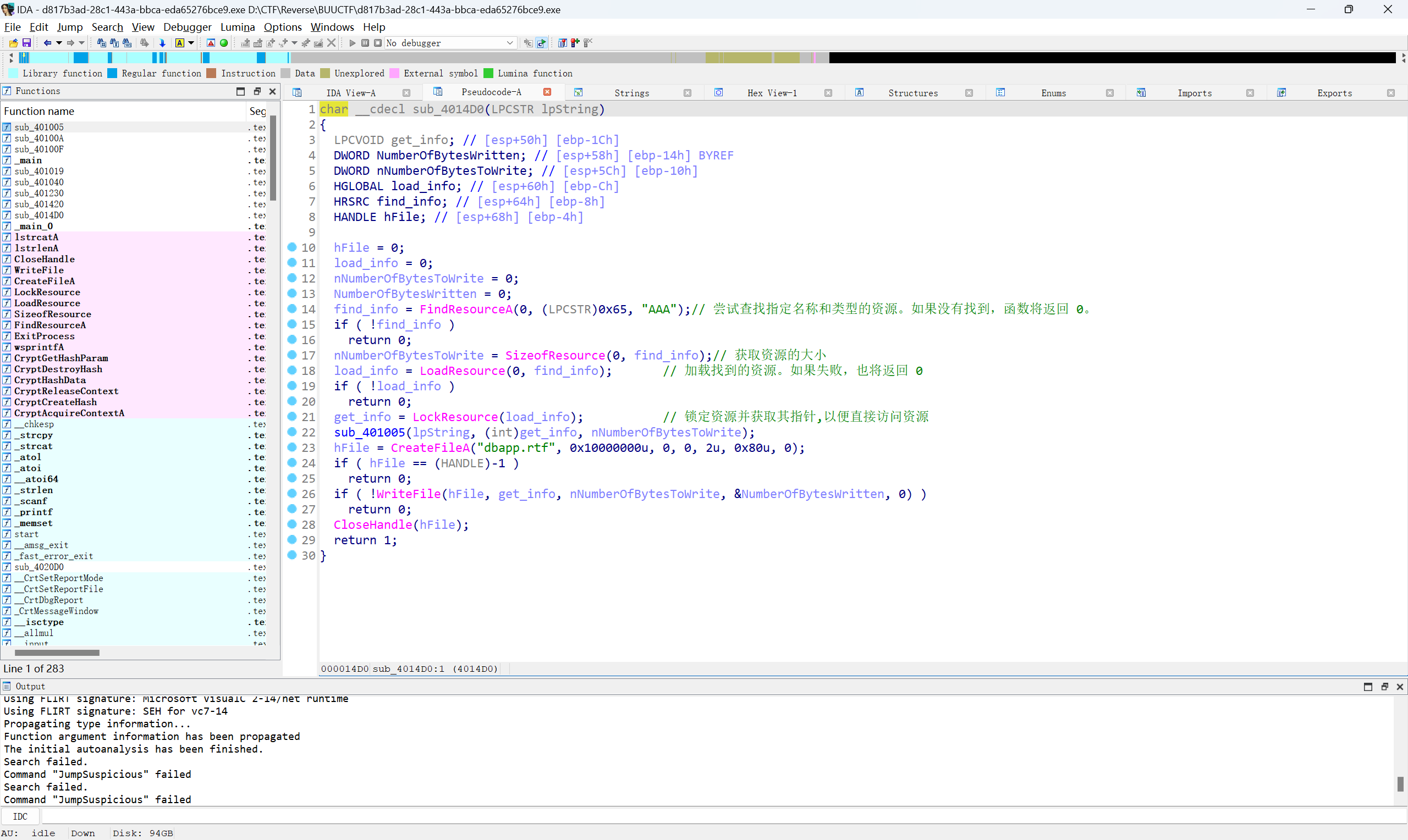1408x840 pixels.
Task: Open the dropdown beside yellow A icon
Action: click(191, 43)
